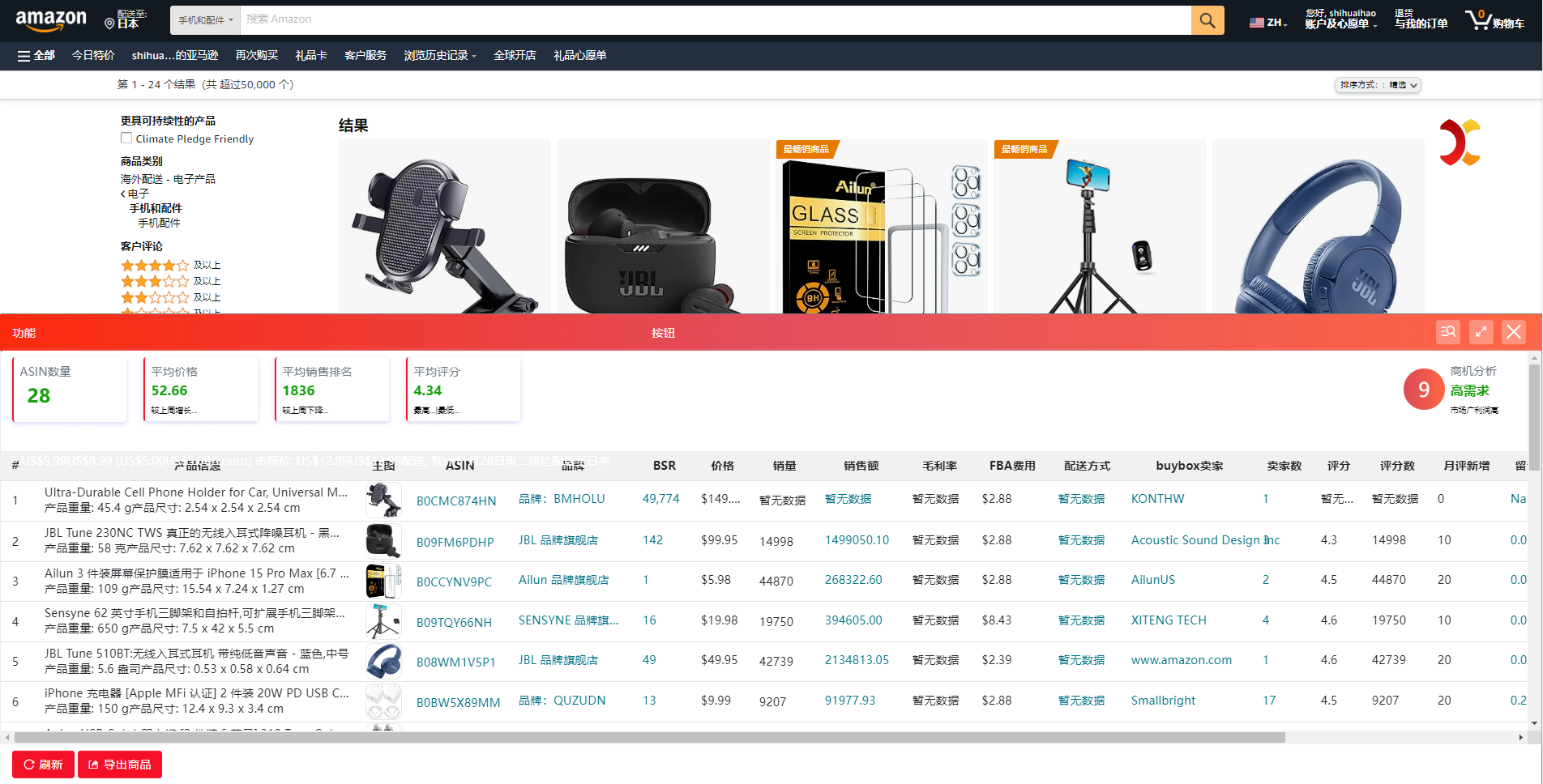Click the 刷新 refresh button

click(x=43, y=765)
